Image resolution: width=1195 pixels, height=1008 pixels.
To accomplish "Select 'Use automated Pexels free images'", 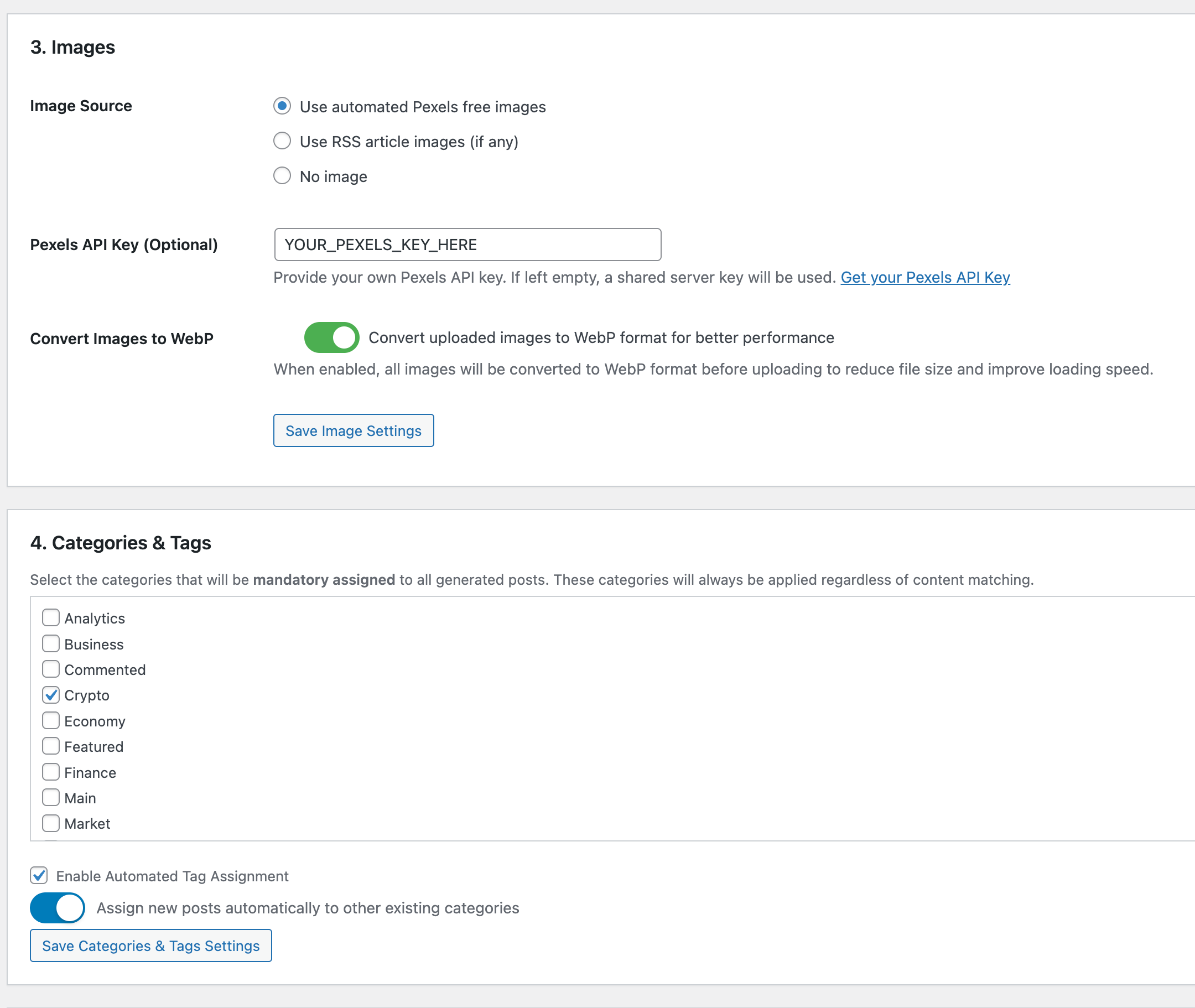I will [282, 106].
